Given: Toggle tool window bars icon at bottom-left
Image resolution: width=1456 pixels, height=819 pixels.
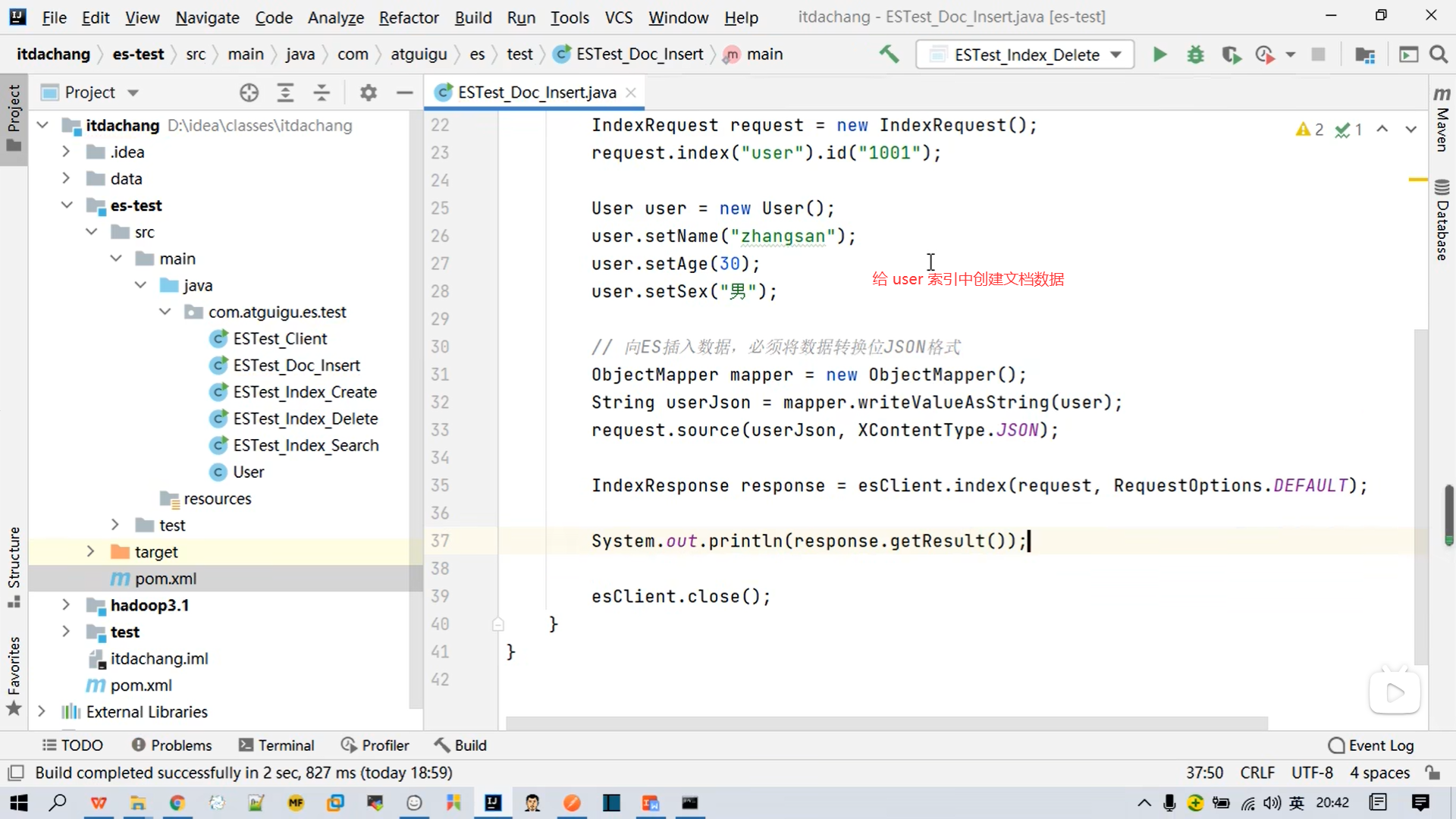Looking at the screenshot, I should pyautogui.click(x=15, y=773).
